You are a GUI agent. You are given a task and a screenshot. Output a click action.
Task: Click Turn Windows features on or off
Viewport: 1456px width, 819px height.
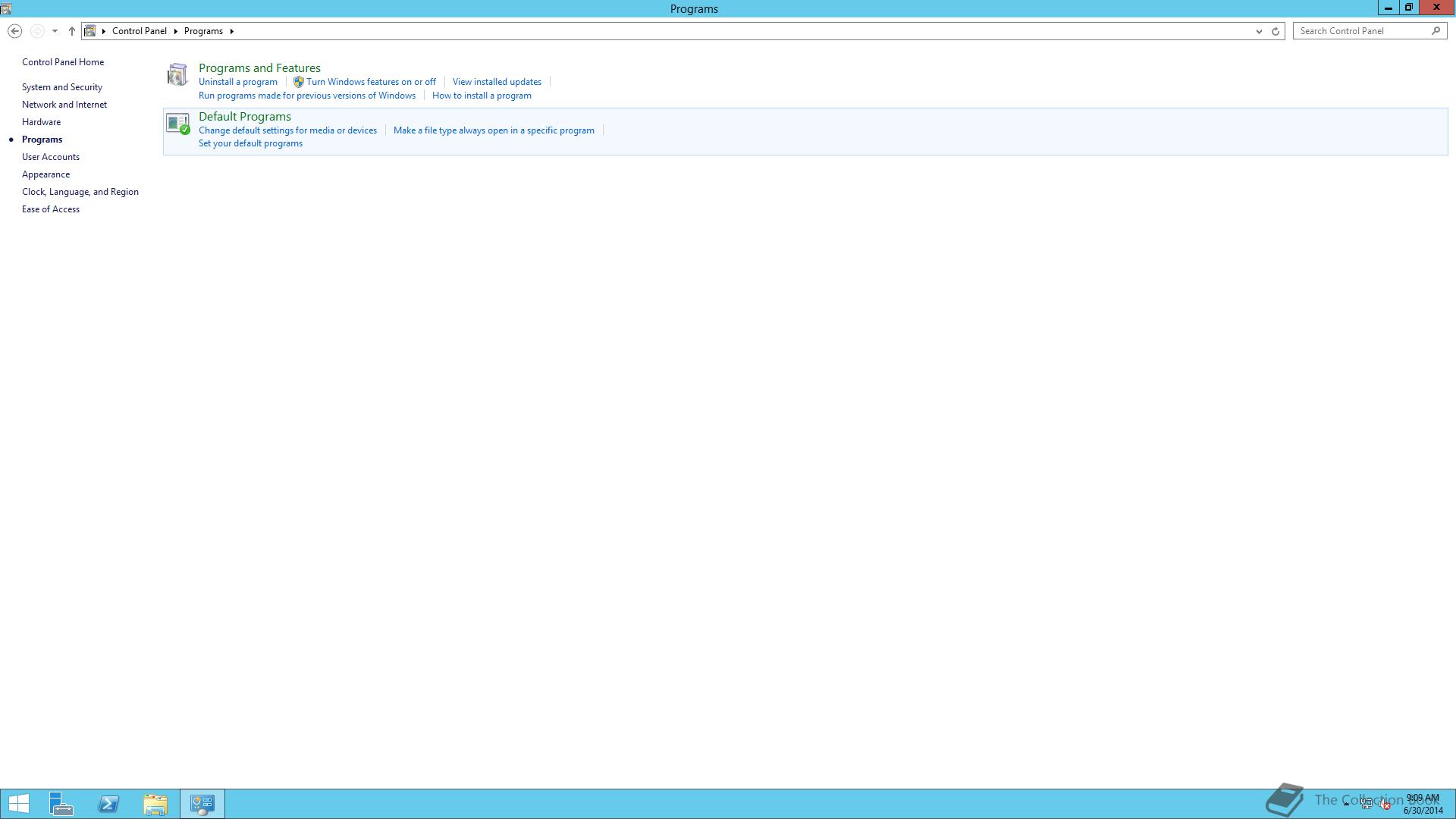tap(371, 82)
